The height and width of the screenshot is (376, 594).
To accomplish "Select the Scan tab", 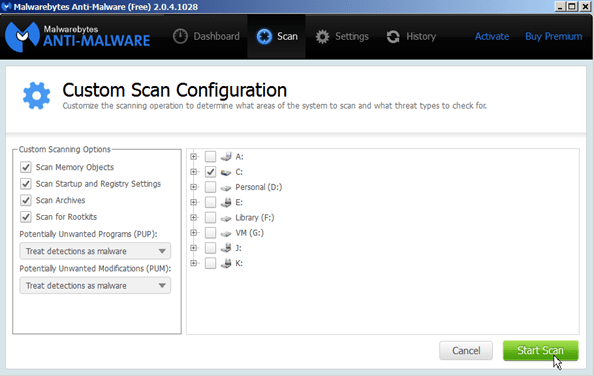I will coord(277,36).
